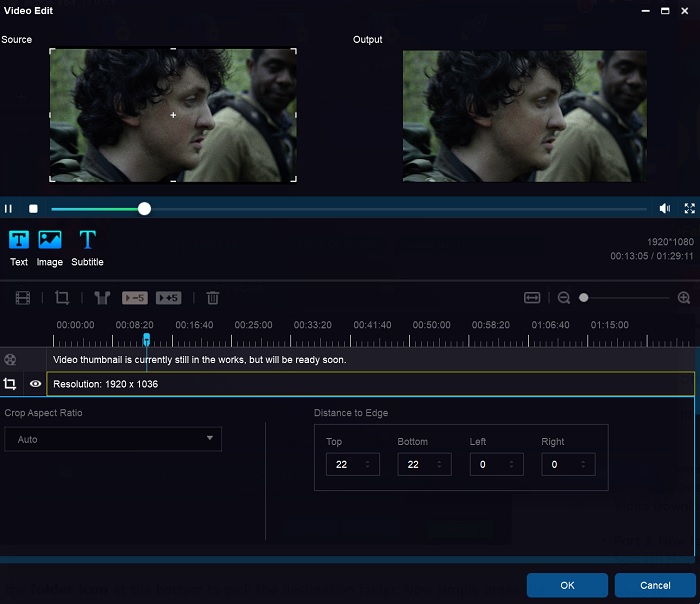Image resolution: width=700 pixels, height=604 pixels.
Task: Step back 5 with the -5 button
Action: pyautogui.click(x=135, y=298)
